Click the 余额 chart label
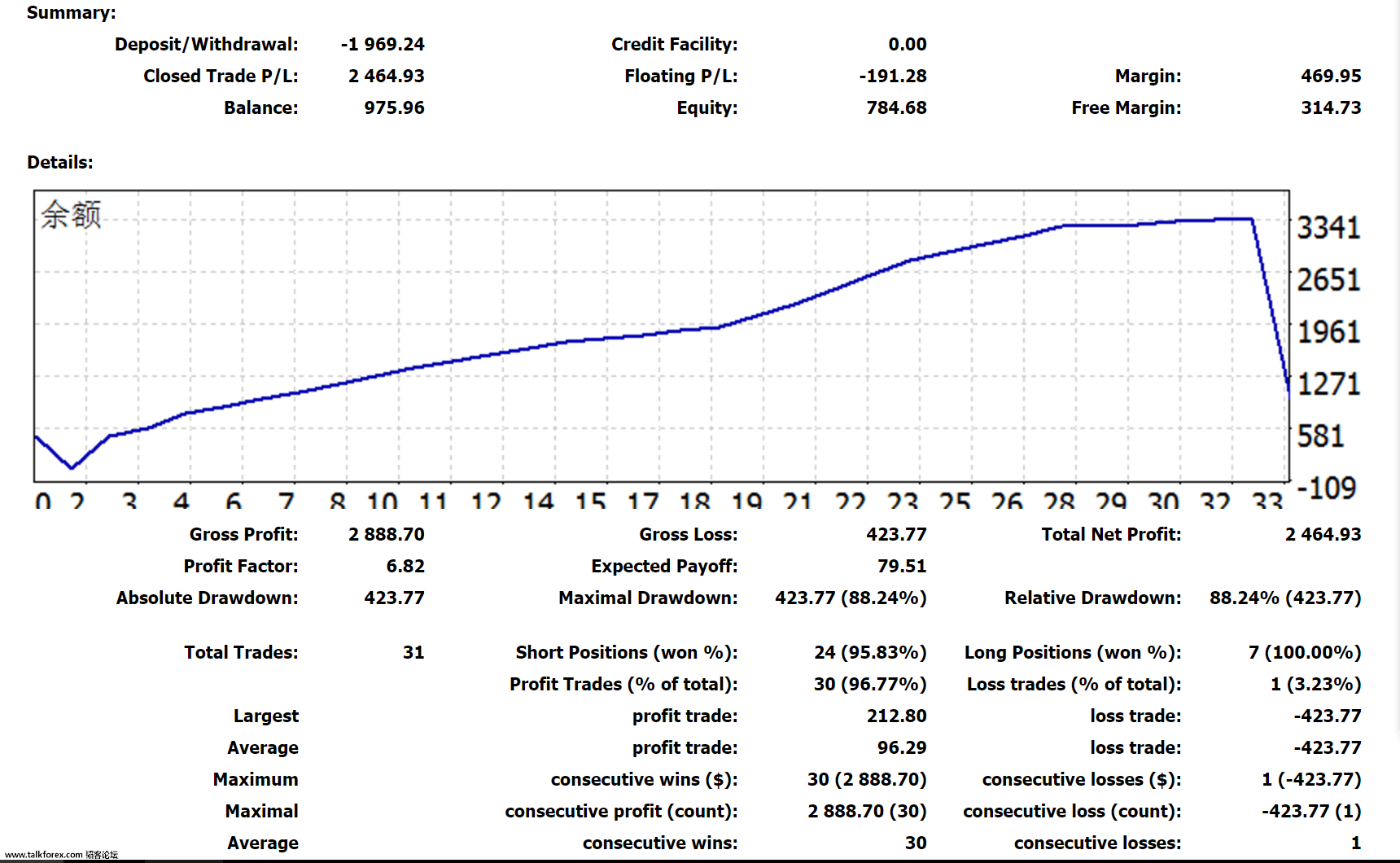Viewport: 1400px width, 863px height. tap(71, 215)
